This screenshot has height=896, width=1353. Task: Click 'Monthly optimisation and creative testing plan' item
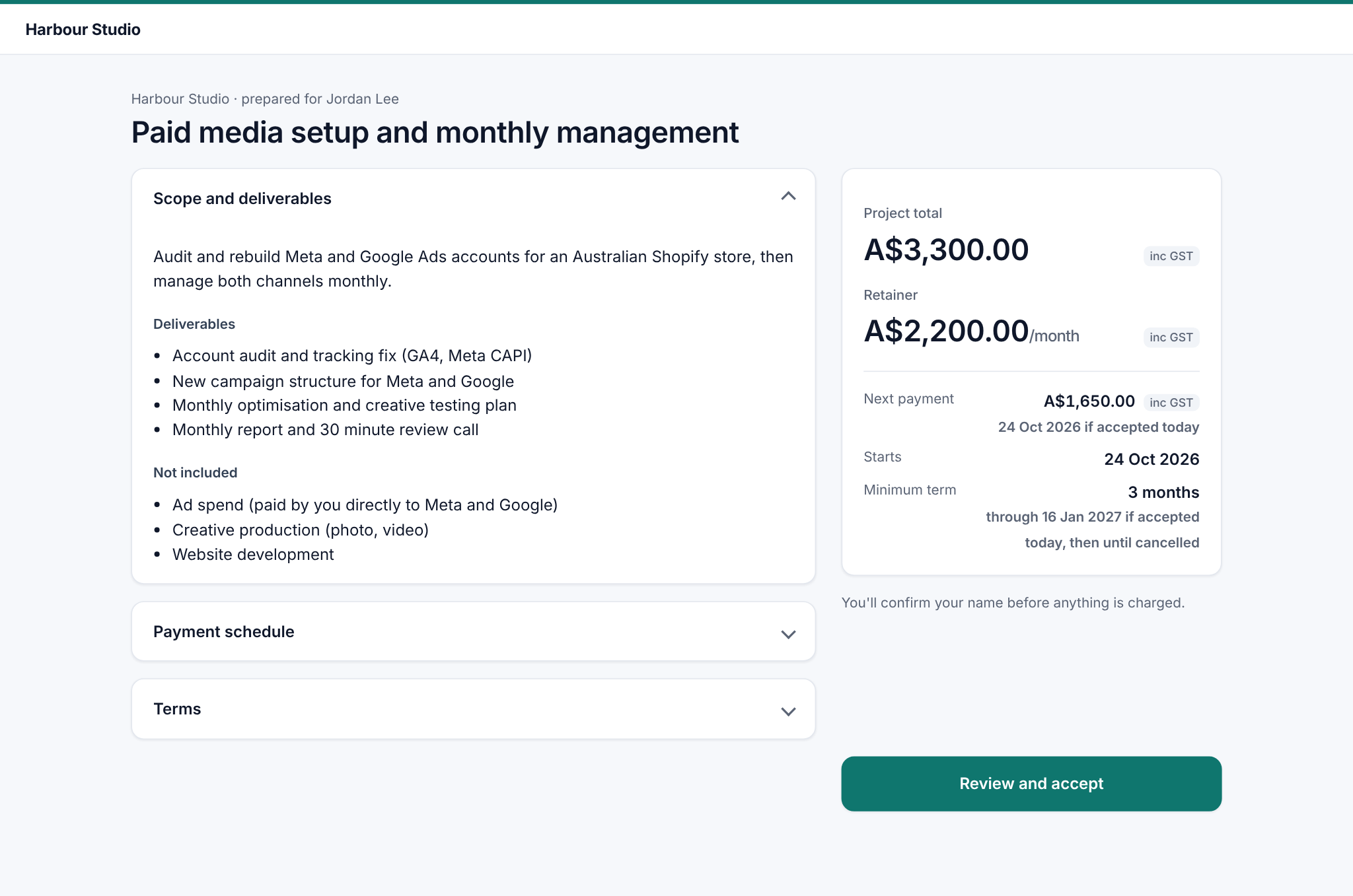pos(344,405)
